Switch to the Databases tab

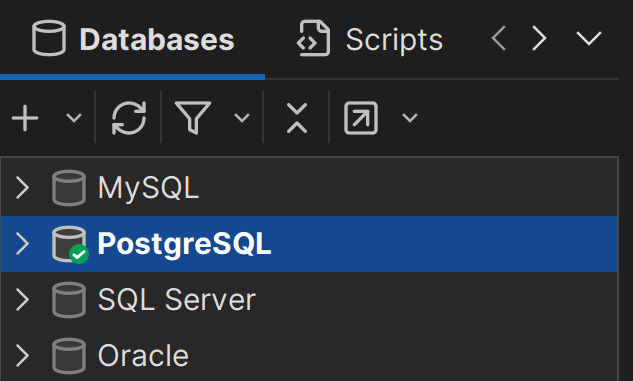[132, 39]
